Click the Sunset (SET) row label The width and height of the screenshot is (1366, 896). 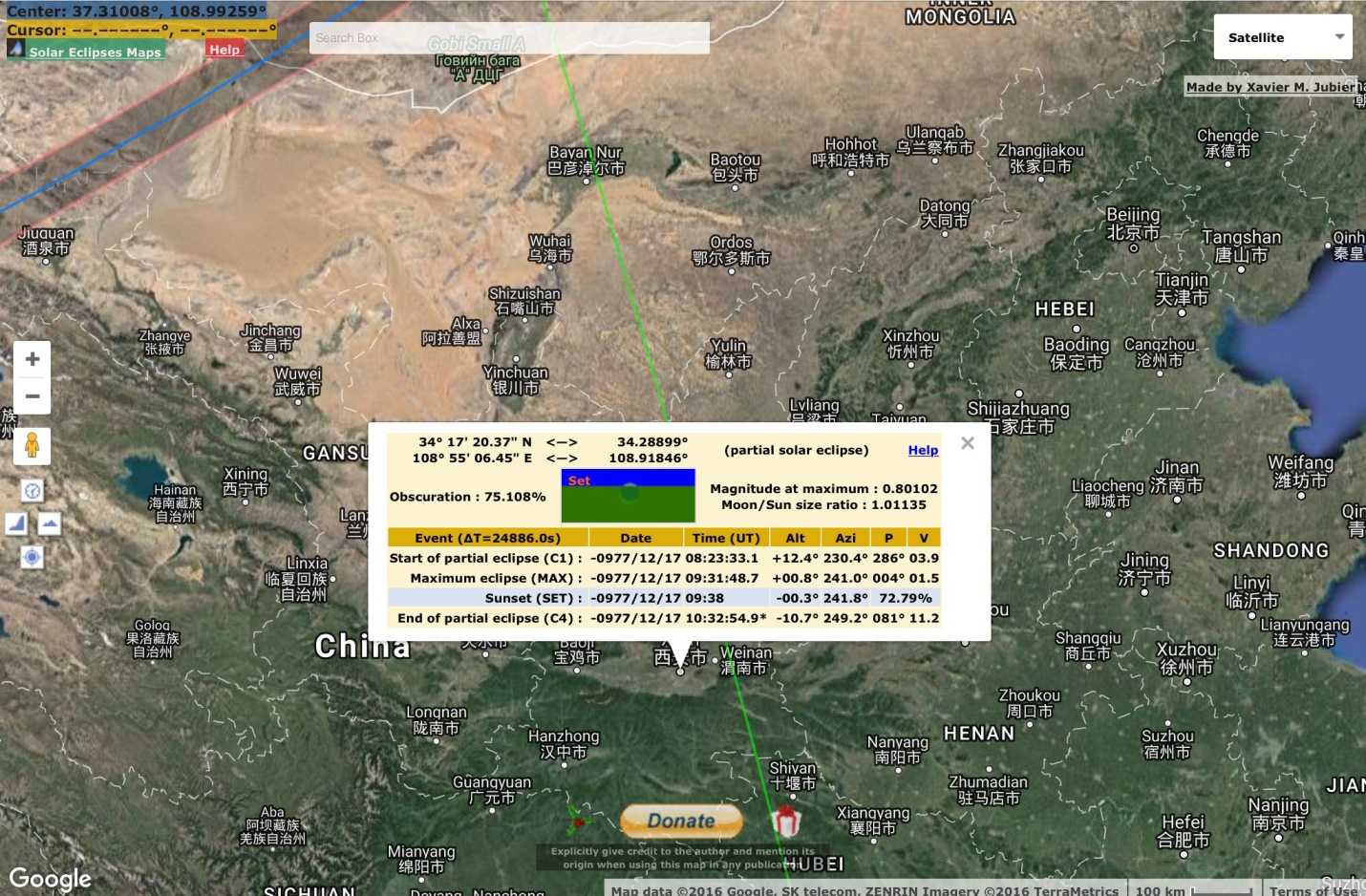pyautogui.click(x=532, y=598)
